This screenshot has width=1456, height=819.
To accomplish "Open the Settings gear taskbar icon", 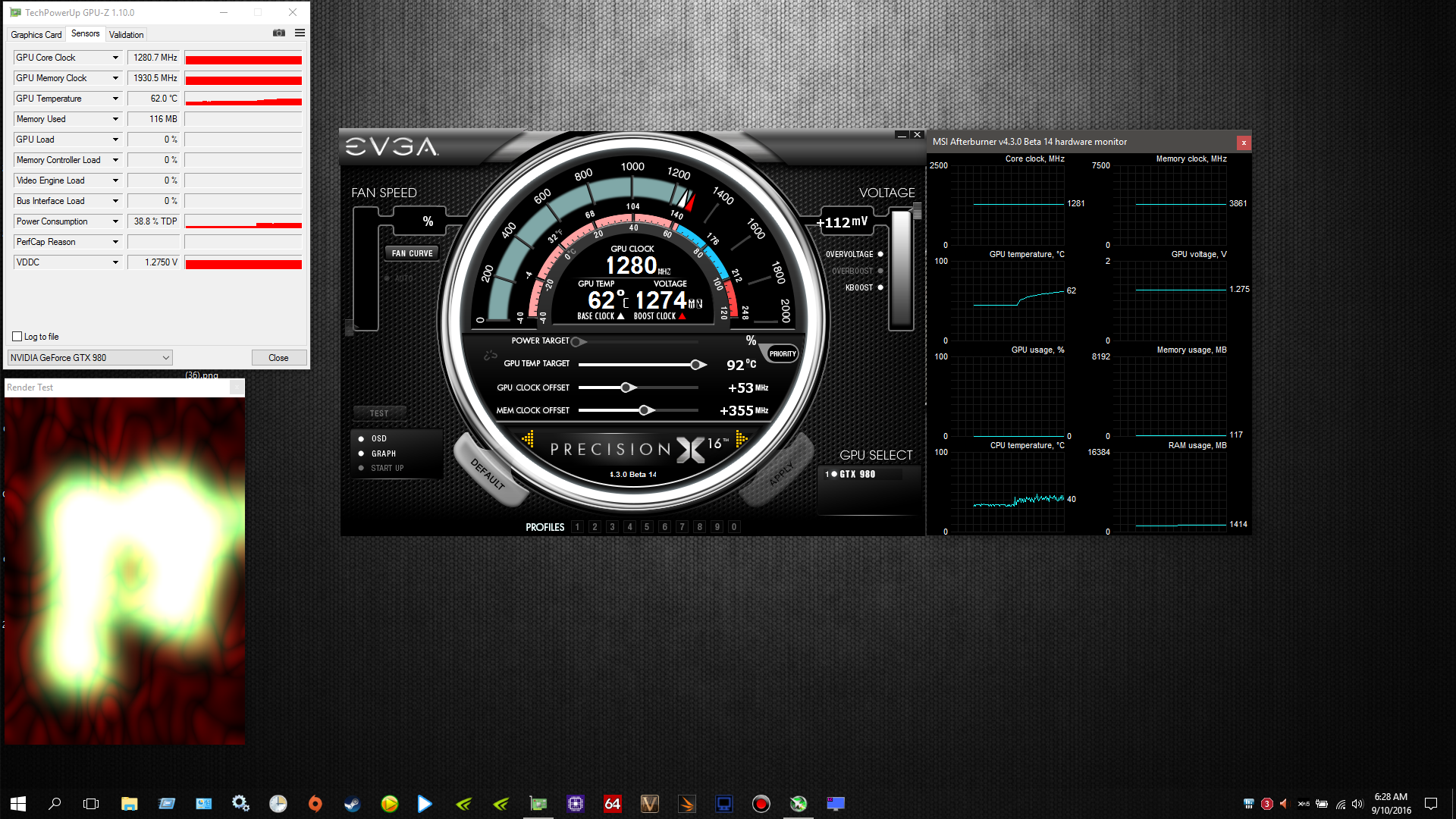I will coord(240,803).
